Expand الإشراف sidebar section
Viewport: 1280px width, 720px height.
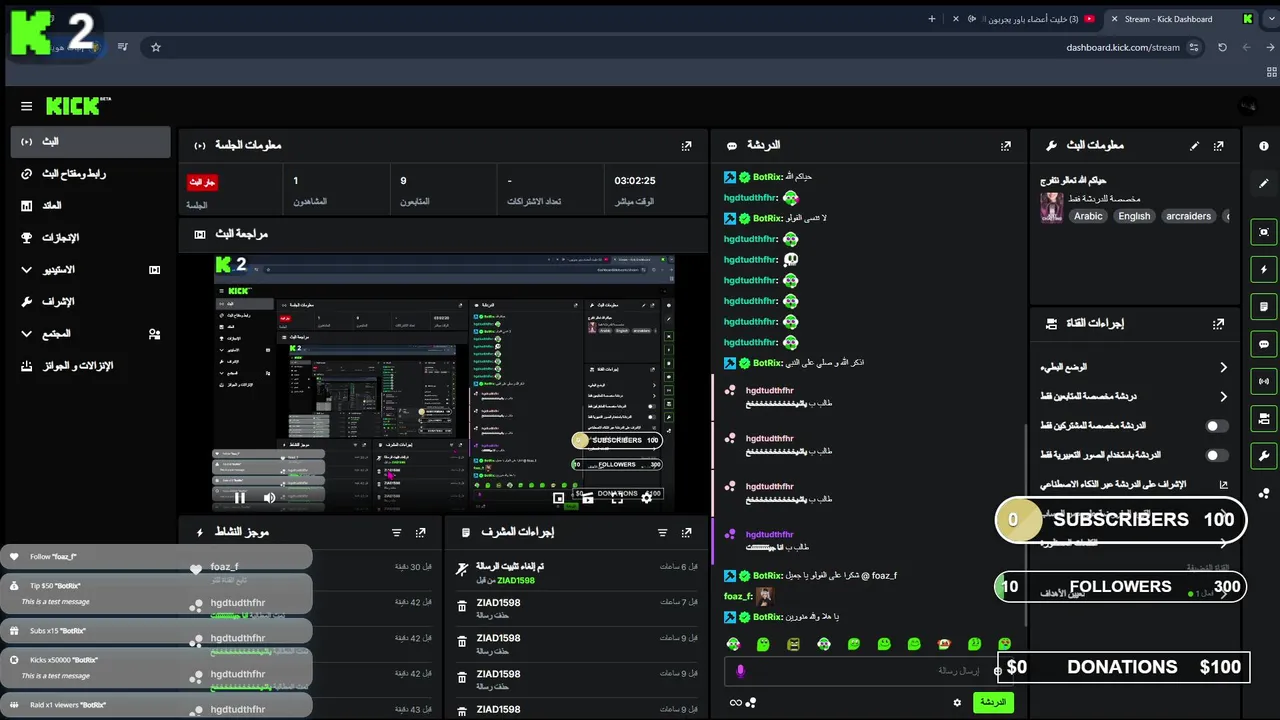tap(90, 302)
